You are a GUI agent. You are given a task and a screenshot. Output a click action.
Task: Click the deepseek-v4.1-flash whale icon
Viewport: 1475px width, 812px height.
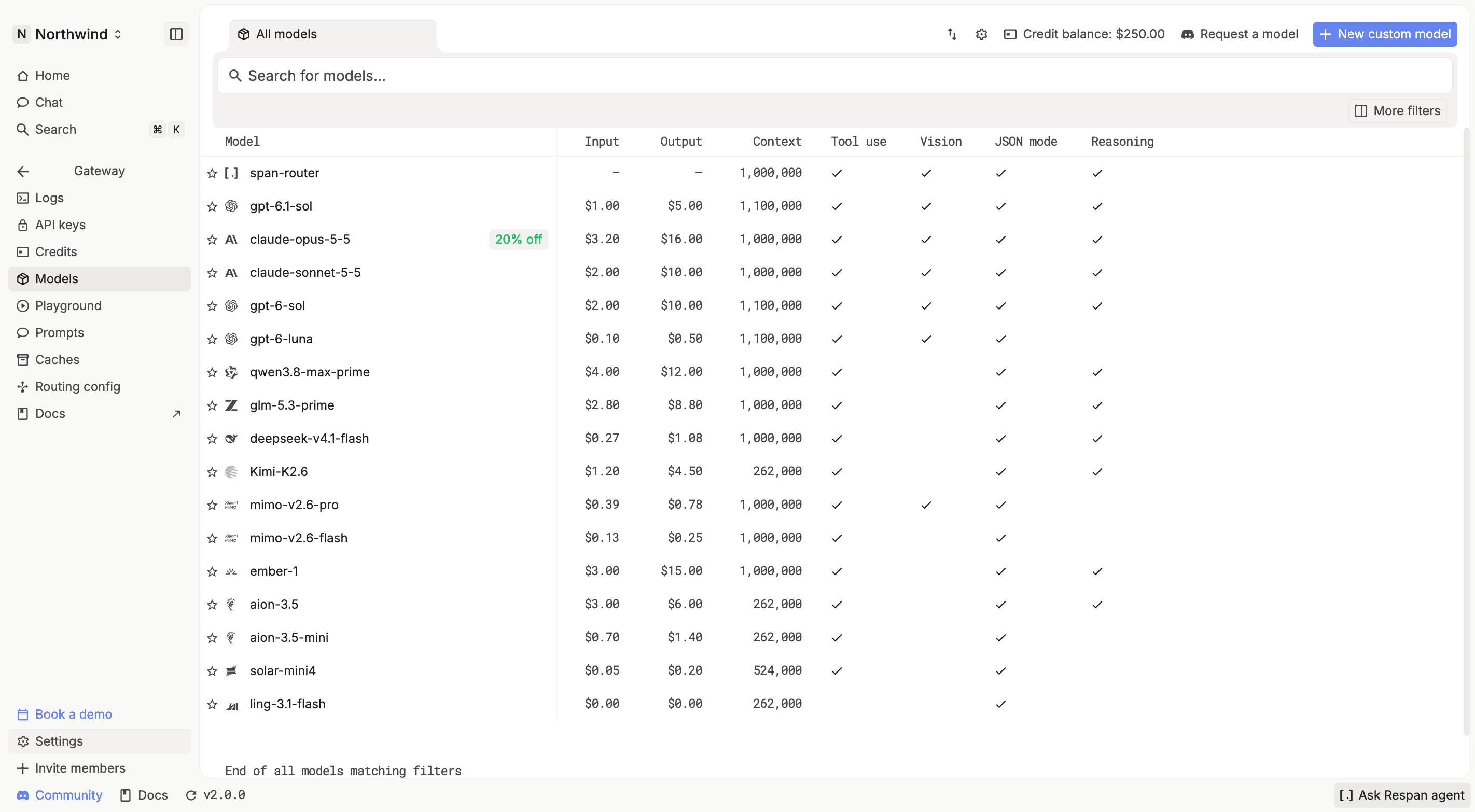(231, 439)
